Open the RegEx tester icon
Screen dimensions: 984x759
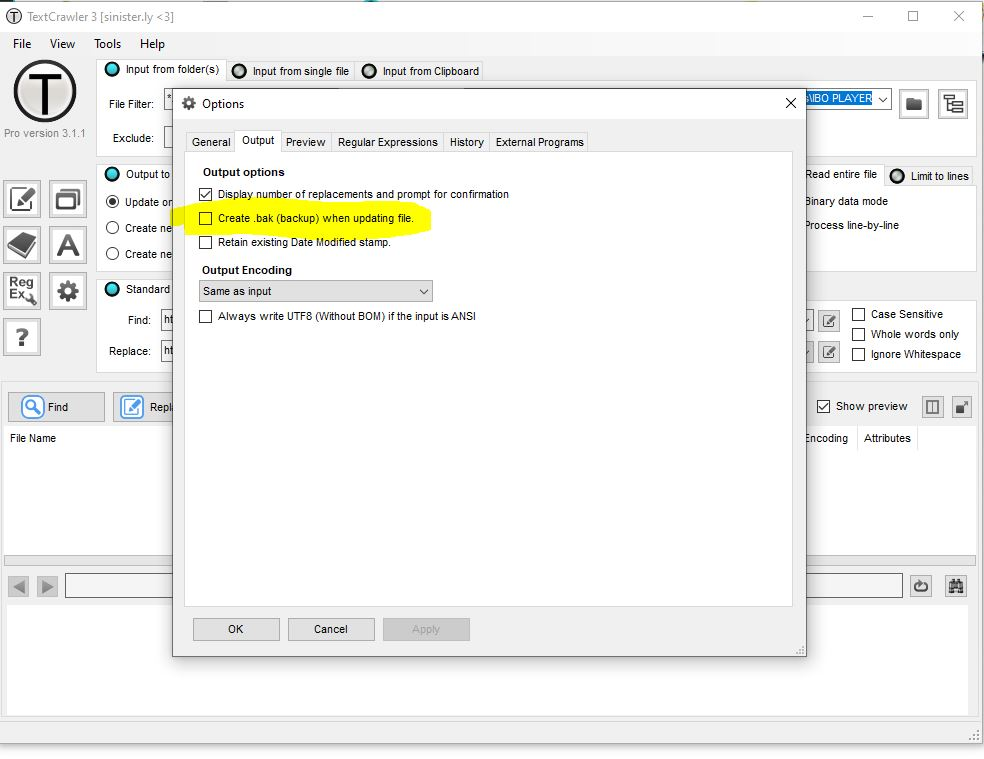[22, 290]
